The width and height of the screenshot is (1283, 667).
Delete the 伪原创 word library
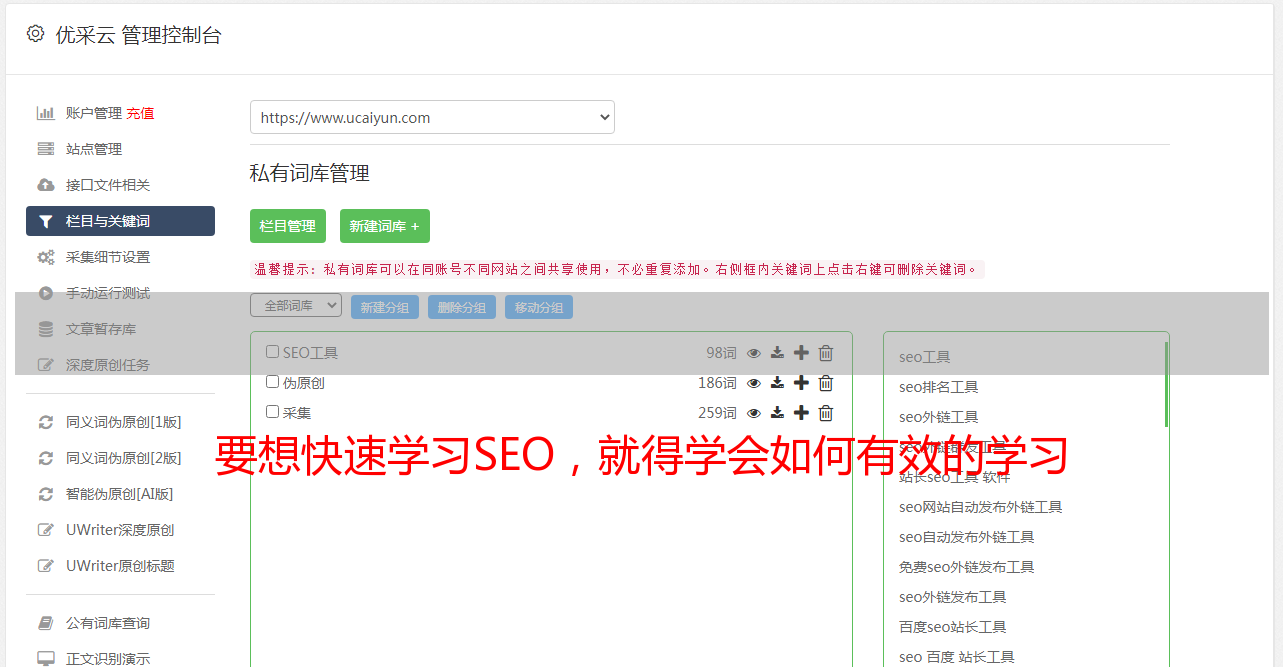826,383
